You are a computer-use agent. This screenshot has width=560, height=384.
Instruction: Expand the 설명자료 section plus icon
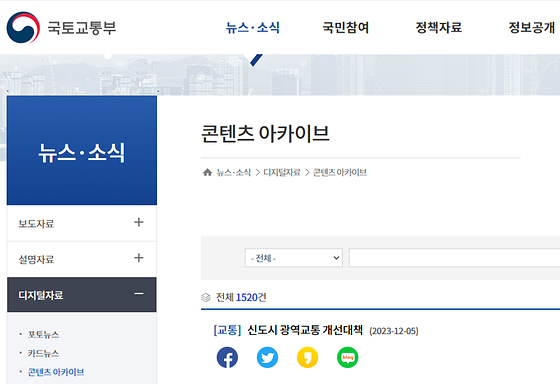(x=139, y=258)
